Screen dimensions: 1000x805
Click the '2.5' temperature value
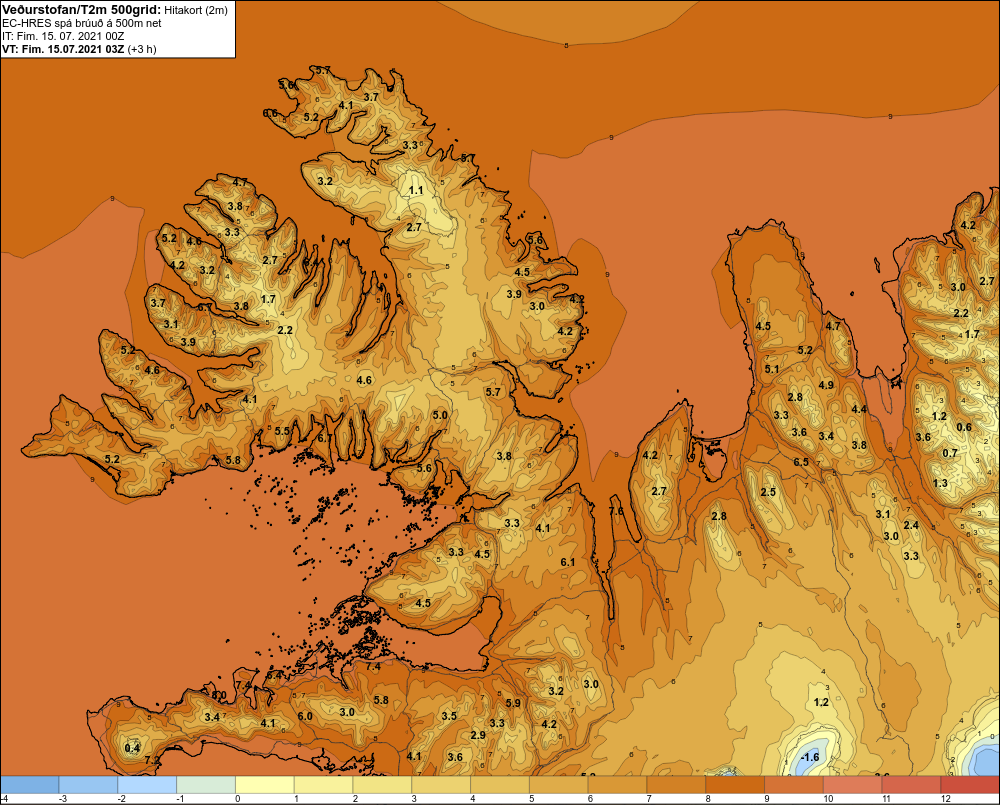pos(768,492)
